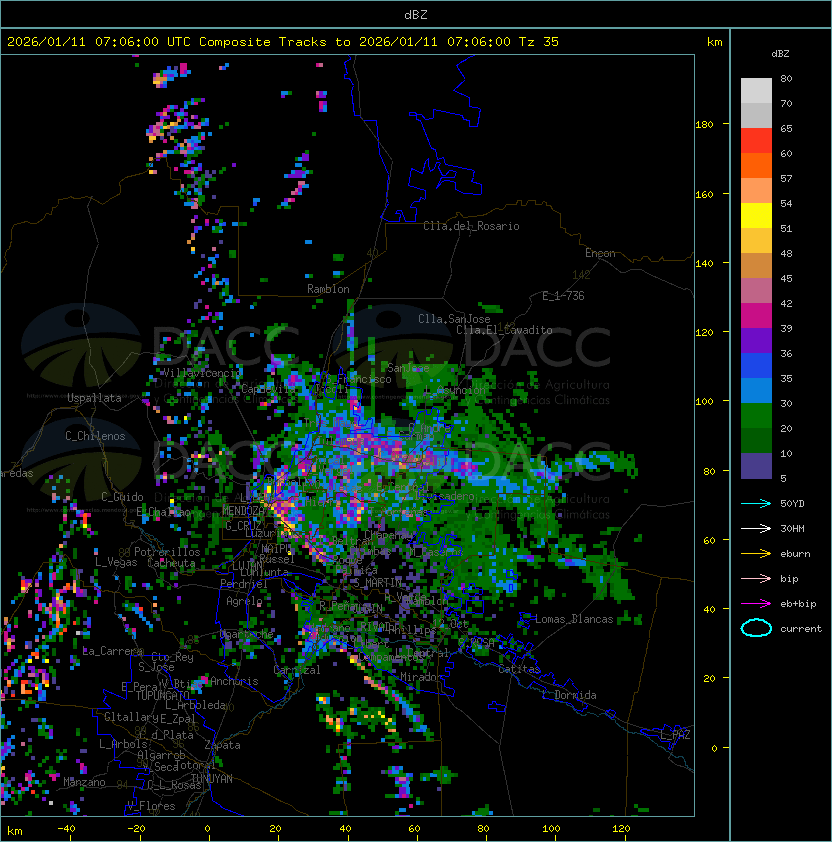Pick the bright green 30 dBZ band
The height and width of the screenshot is (842, 832).
(756, 415)
